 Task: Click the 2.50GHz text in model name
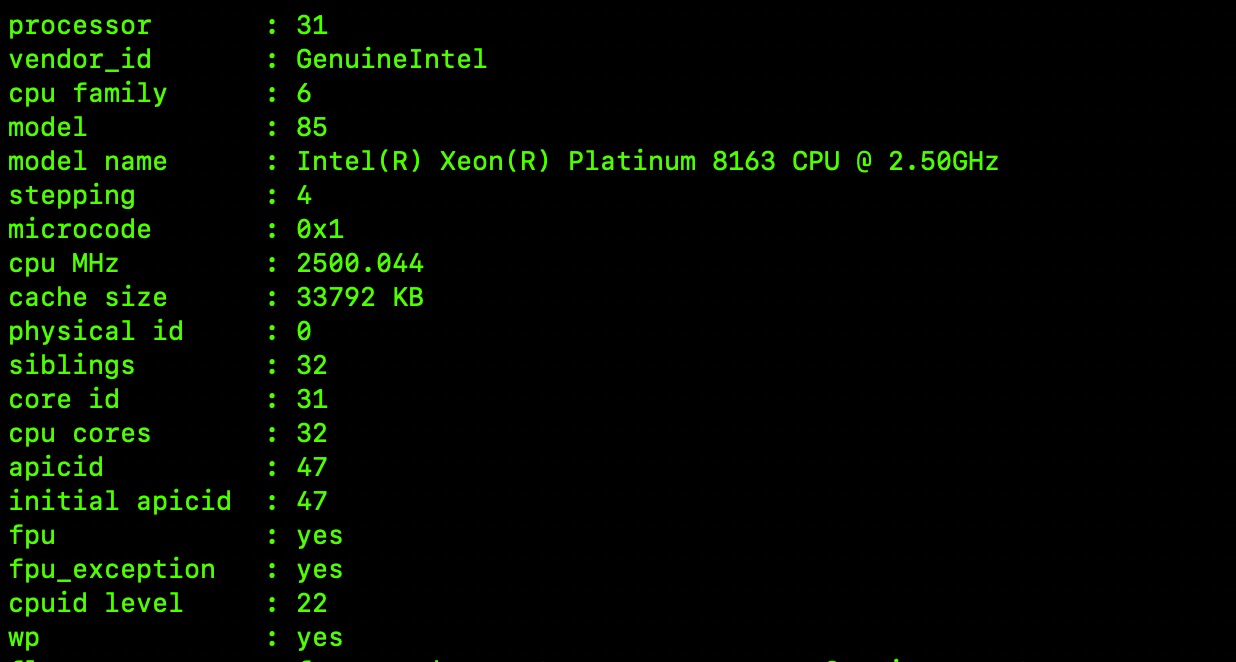coord(943,161)
